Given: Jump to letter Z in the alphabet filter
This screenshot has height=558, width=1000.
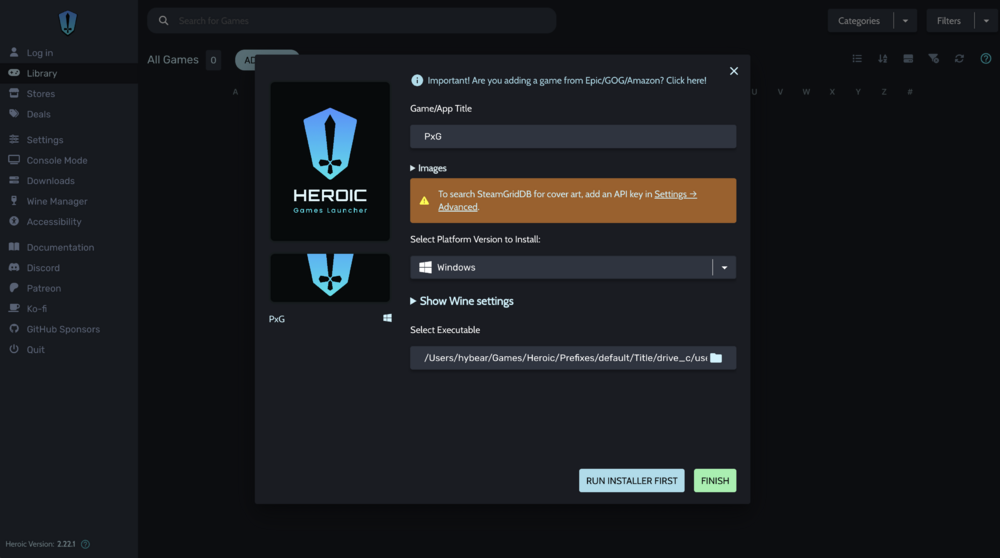Looking at the screenshot, I should tap(884, 92).
